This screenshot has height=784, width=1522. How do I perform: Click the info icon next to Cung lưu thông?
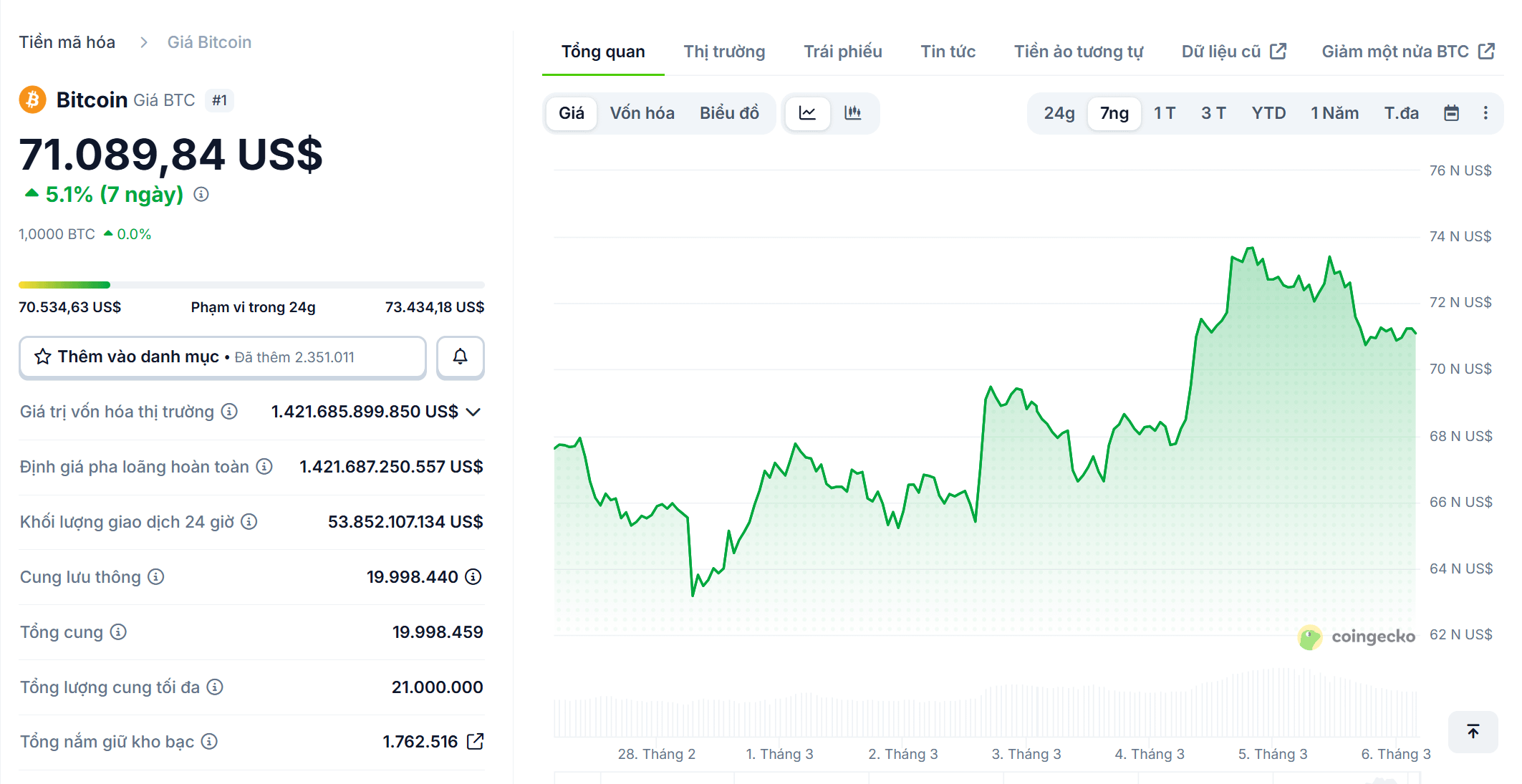[x=156, y=577]
